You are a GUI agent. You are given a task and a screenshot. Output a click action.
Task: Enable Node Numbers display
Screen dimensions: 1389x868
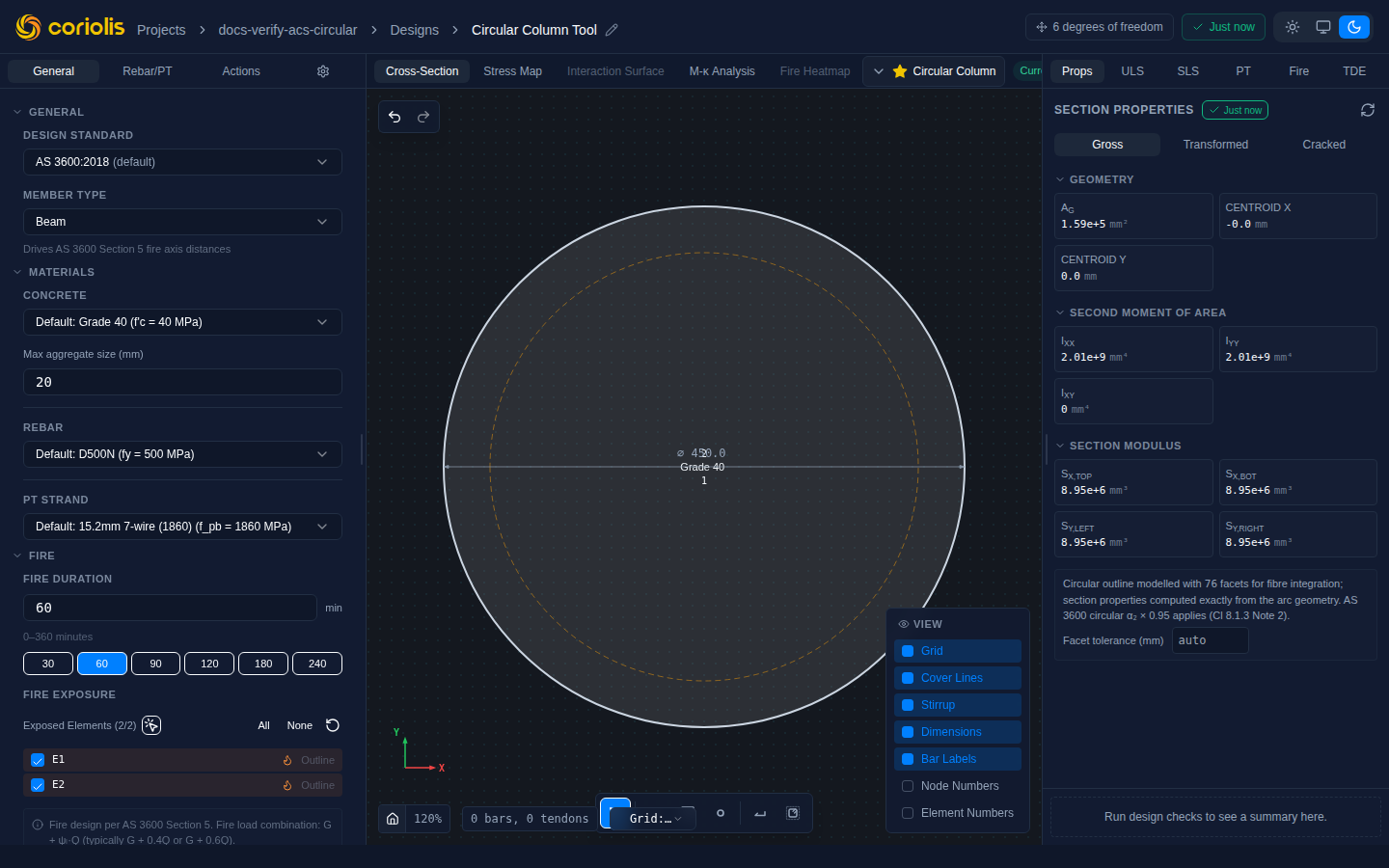[x=958, y=786]
